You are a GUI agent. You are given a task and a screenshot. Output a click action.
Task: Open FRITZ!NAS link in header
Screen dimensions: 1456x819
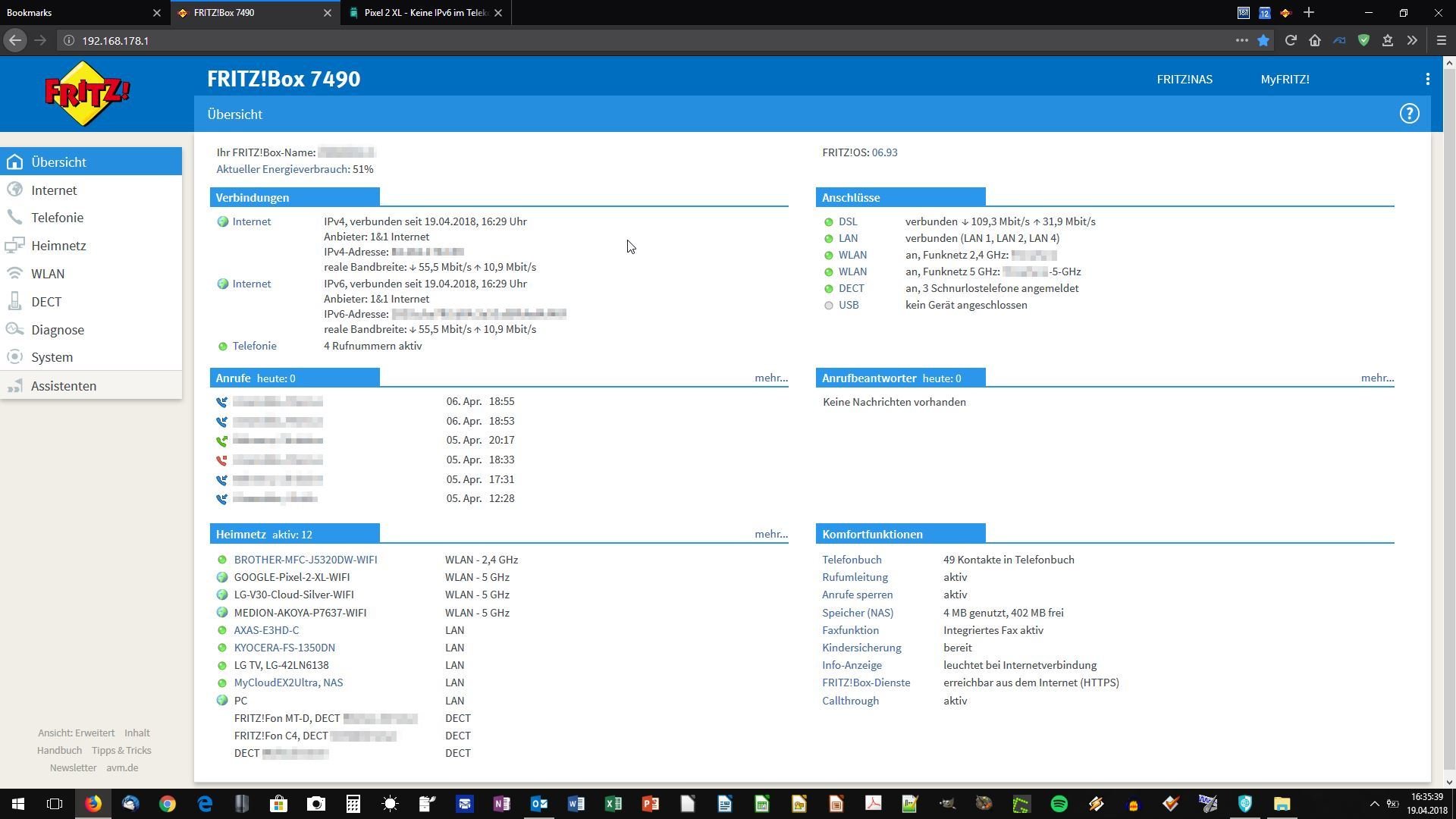[1185, 79]
